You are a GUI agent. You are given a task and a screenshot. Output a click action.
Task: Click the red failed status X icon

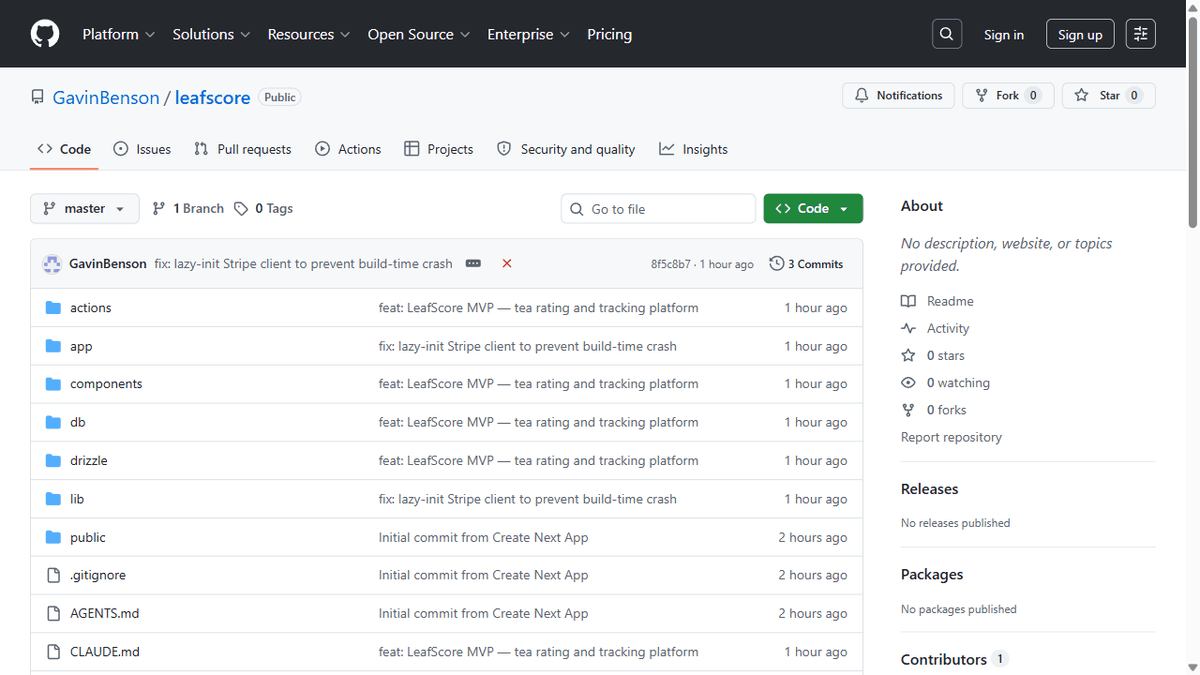coord(507,264)
